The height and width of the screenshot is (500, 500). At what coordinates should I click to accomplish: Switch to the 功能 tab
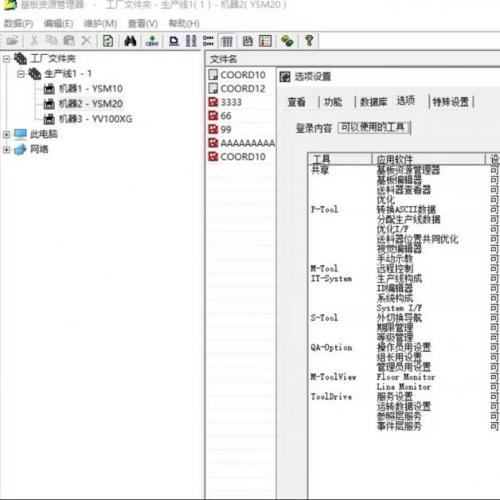coord(333,102)
